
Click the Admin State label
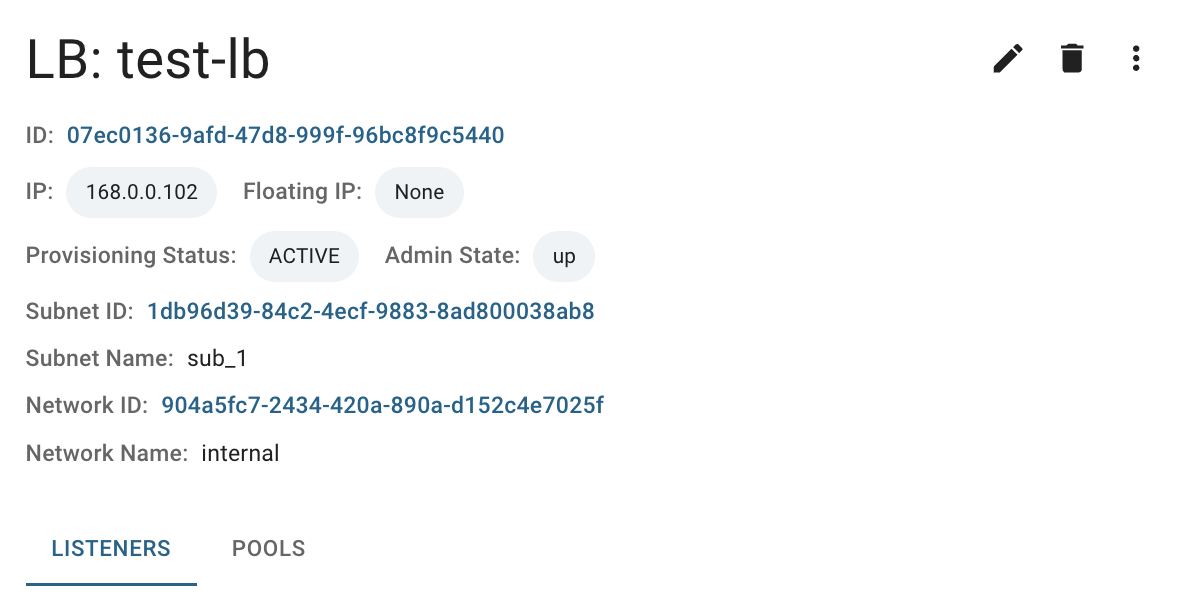[452, 256]
